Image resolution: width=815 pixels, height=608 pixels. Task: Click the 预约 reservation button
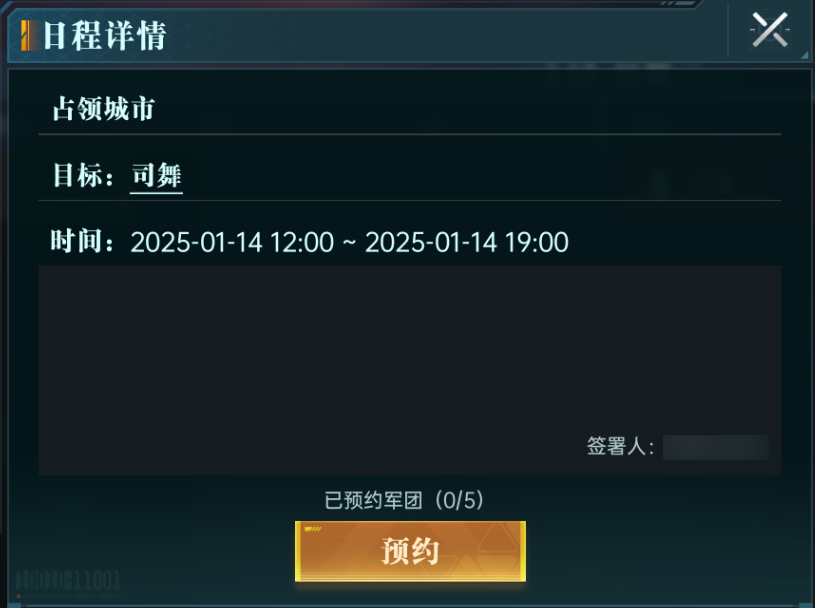(x=410, y=551)
